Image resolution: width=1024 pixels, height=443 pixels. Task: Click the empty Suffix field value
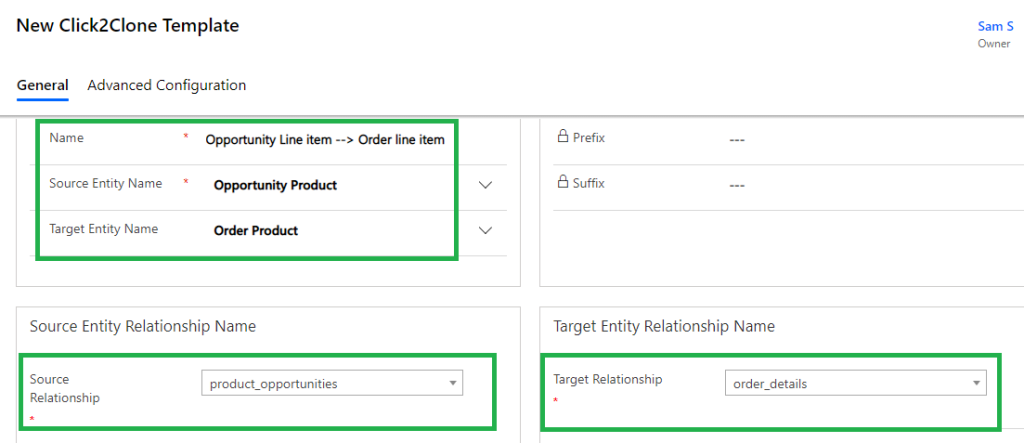pyautogui.click(x=737, y=185)
